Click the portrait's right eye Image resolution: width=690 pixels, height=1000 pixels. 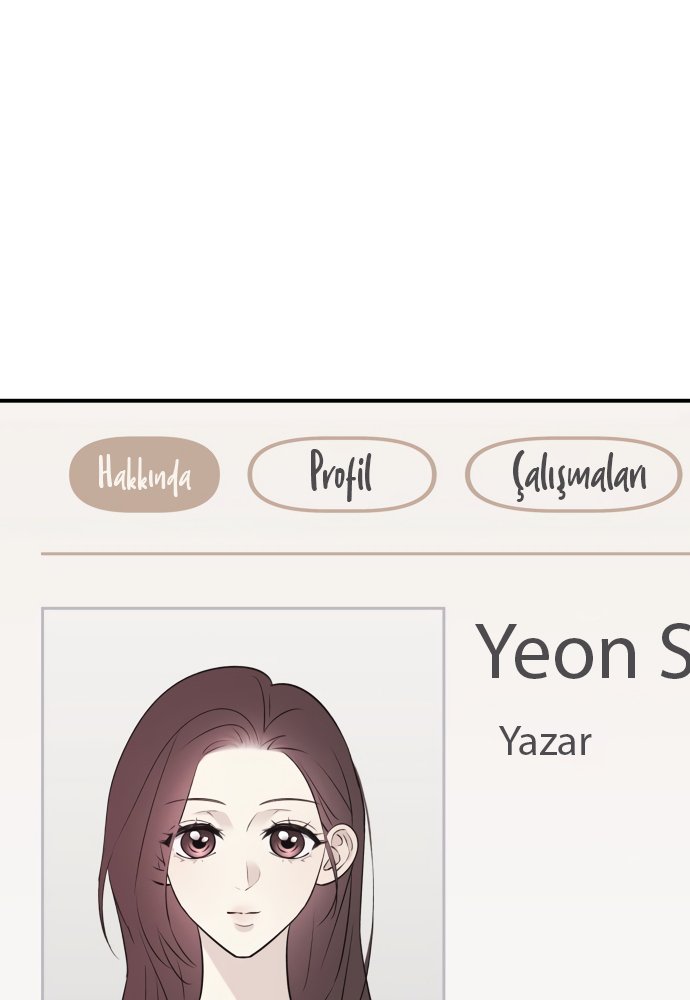click(290, 841)
